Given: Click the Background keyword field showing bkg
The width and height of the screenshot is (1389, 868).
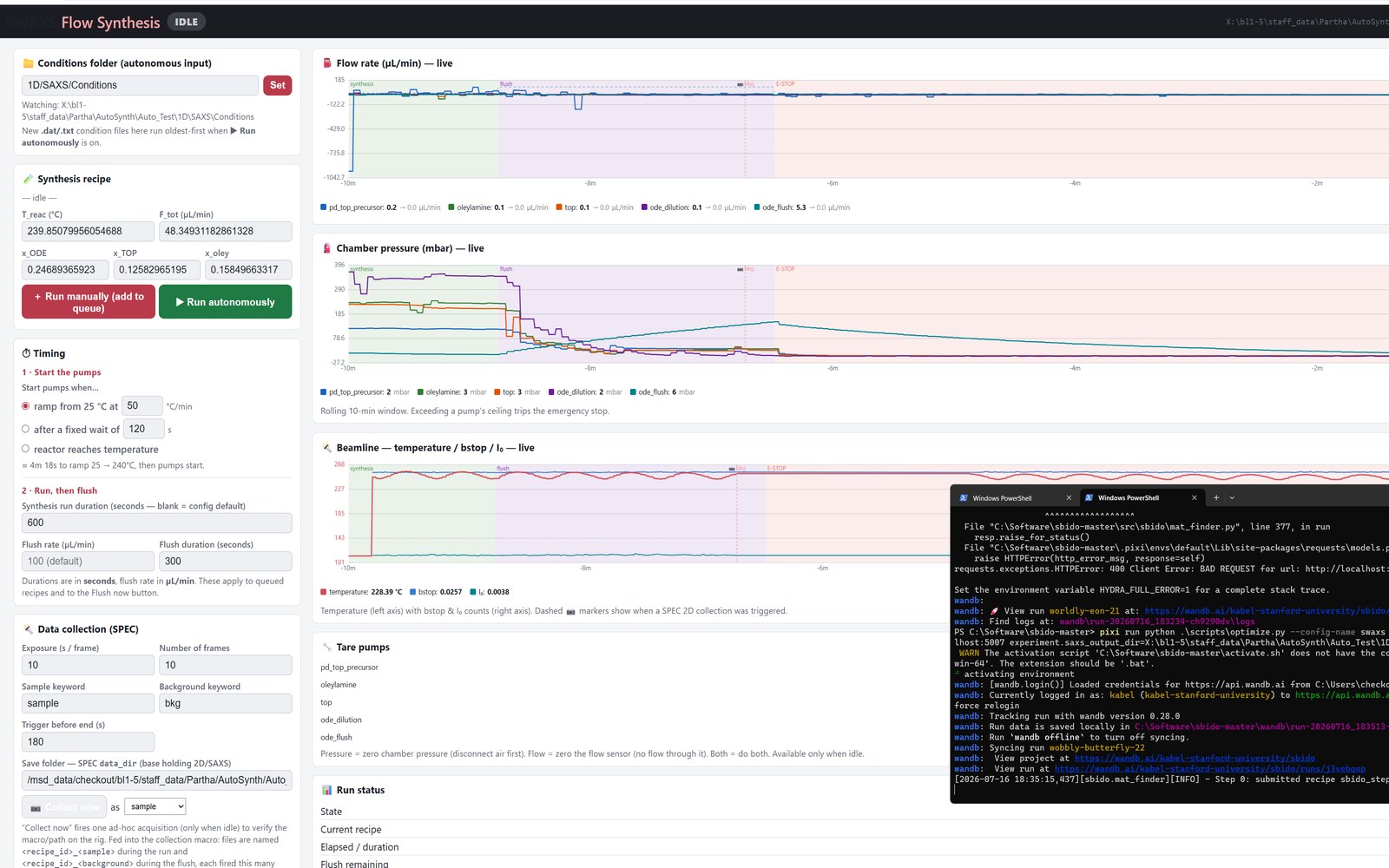Looking at the screenshot, I should point(226,703).
